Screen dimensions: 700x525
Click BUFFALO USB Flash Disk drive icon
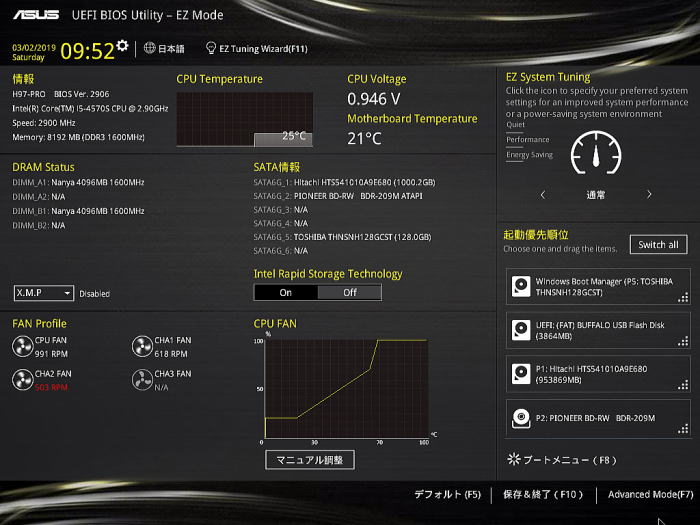521,330
